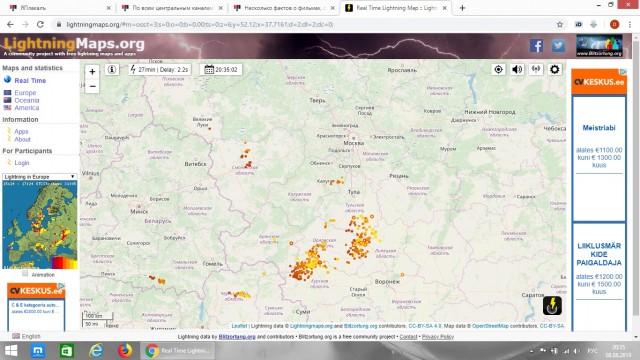
Task: Open About link in sidebar
Action: (22, 139)
